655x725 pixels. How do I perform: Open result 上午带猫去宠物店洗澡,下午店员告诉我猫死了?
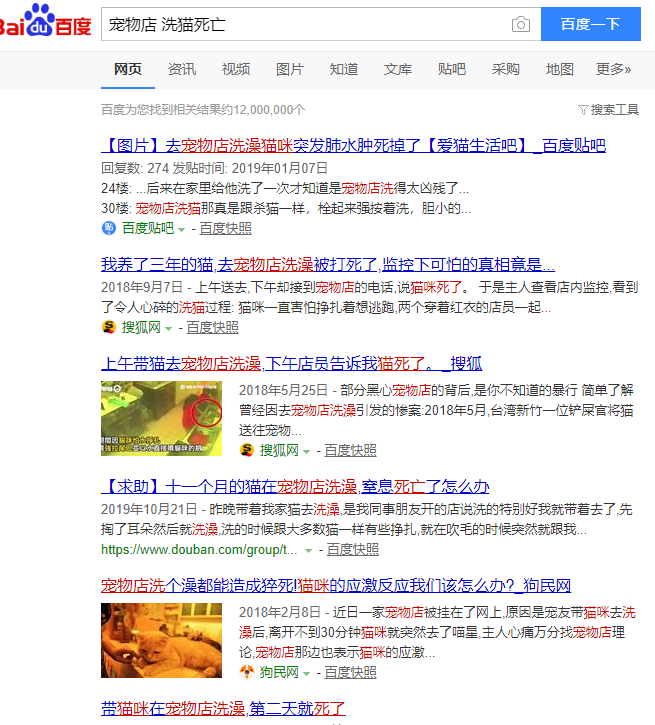(x=291, y=363)
